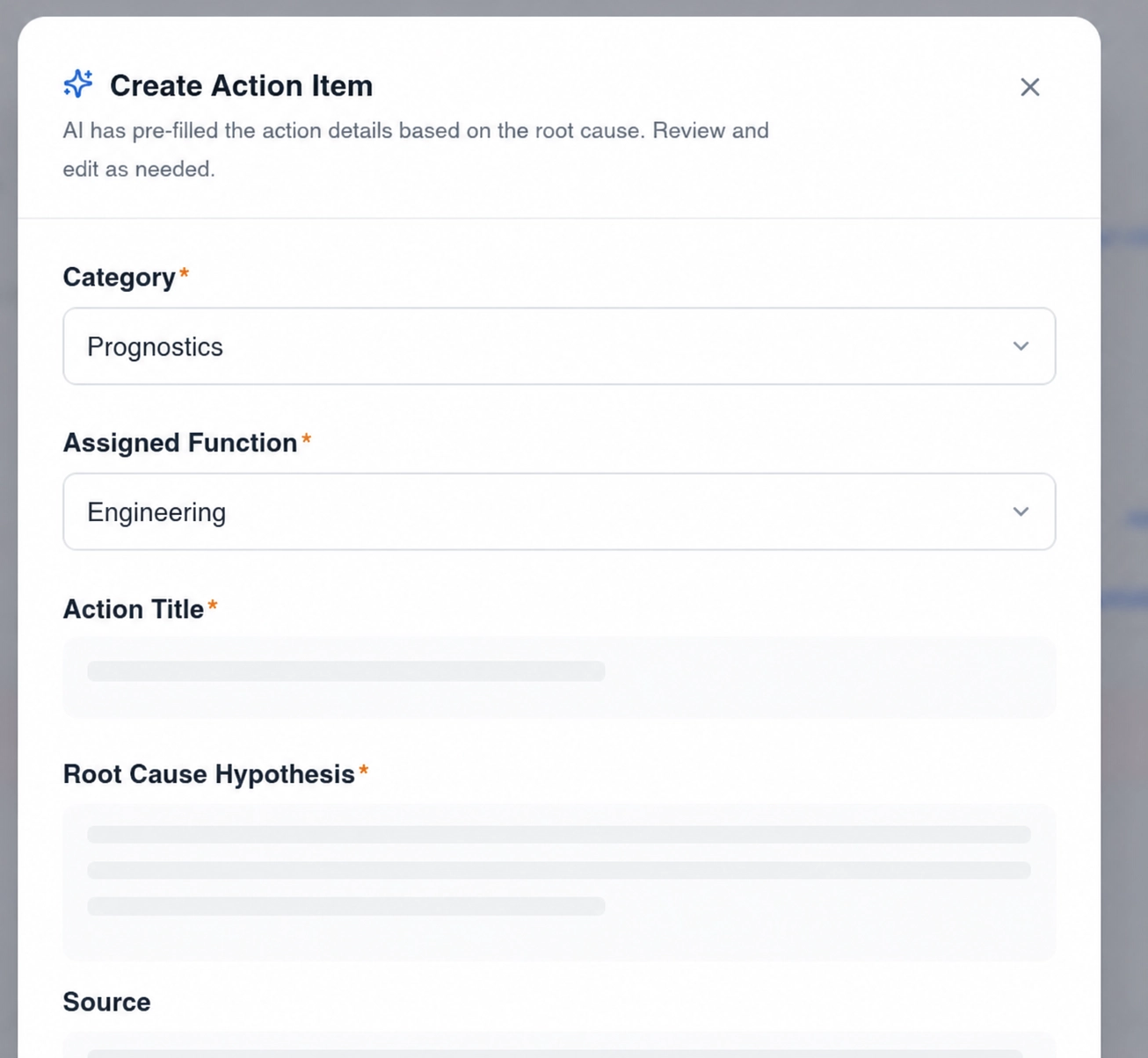Click the Assigned Function field label
The width and height of the screenshot is (1148, 1058).
click(x=180, y=443)
